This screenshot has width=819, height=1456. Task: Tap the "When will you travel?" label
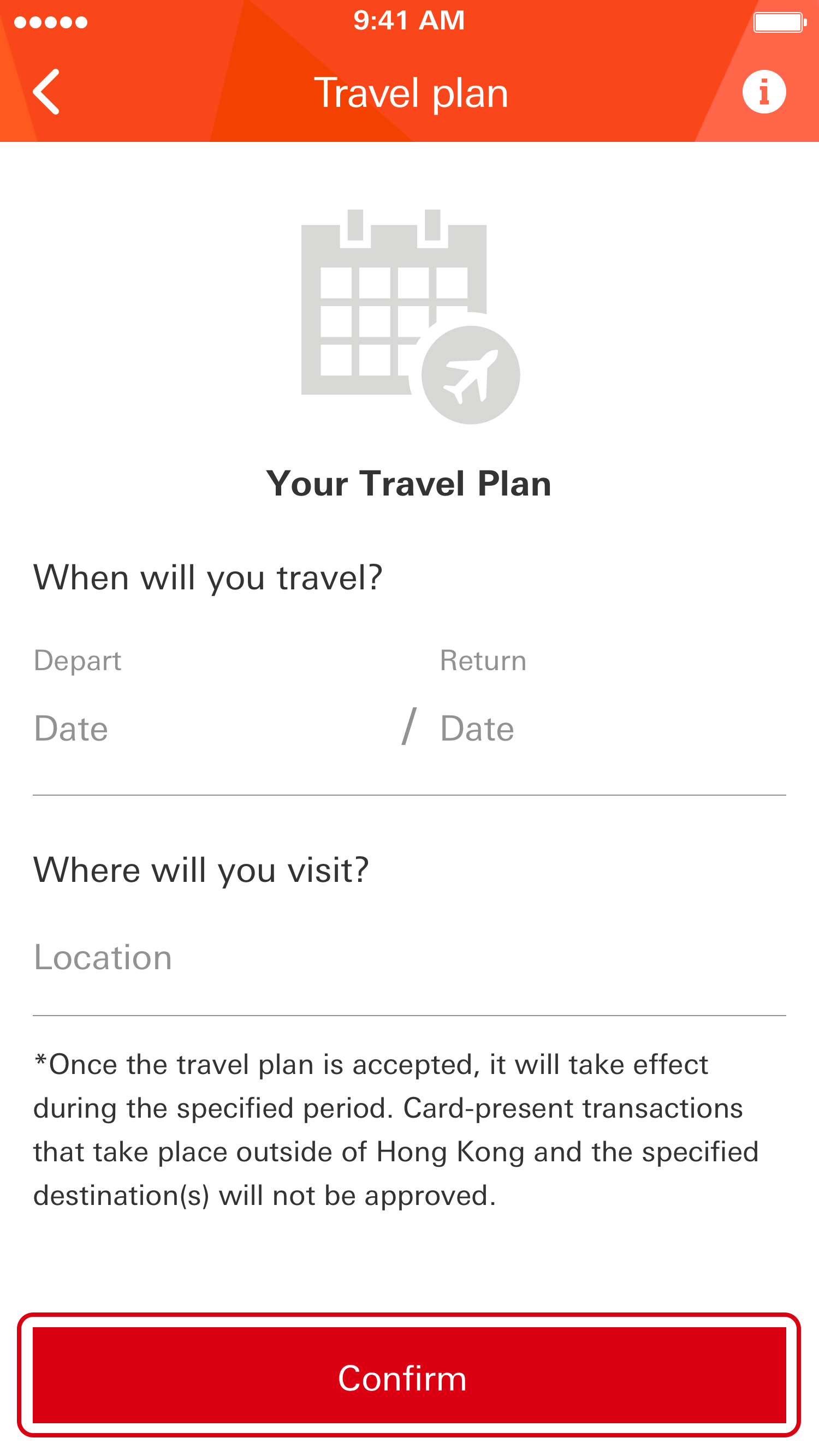[x=207, y=577]
